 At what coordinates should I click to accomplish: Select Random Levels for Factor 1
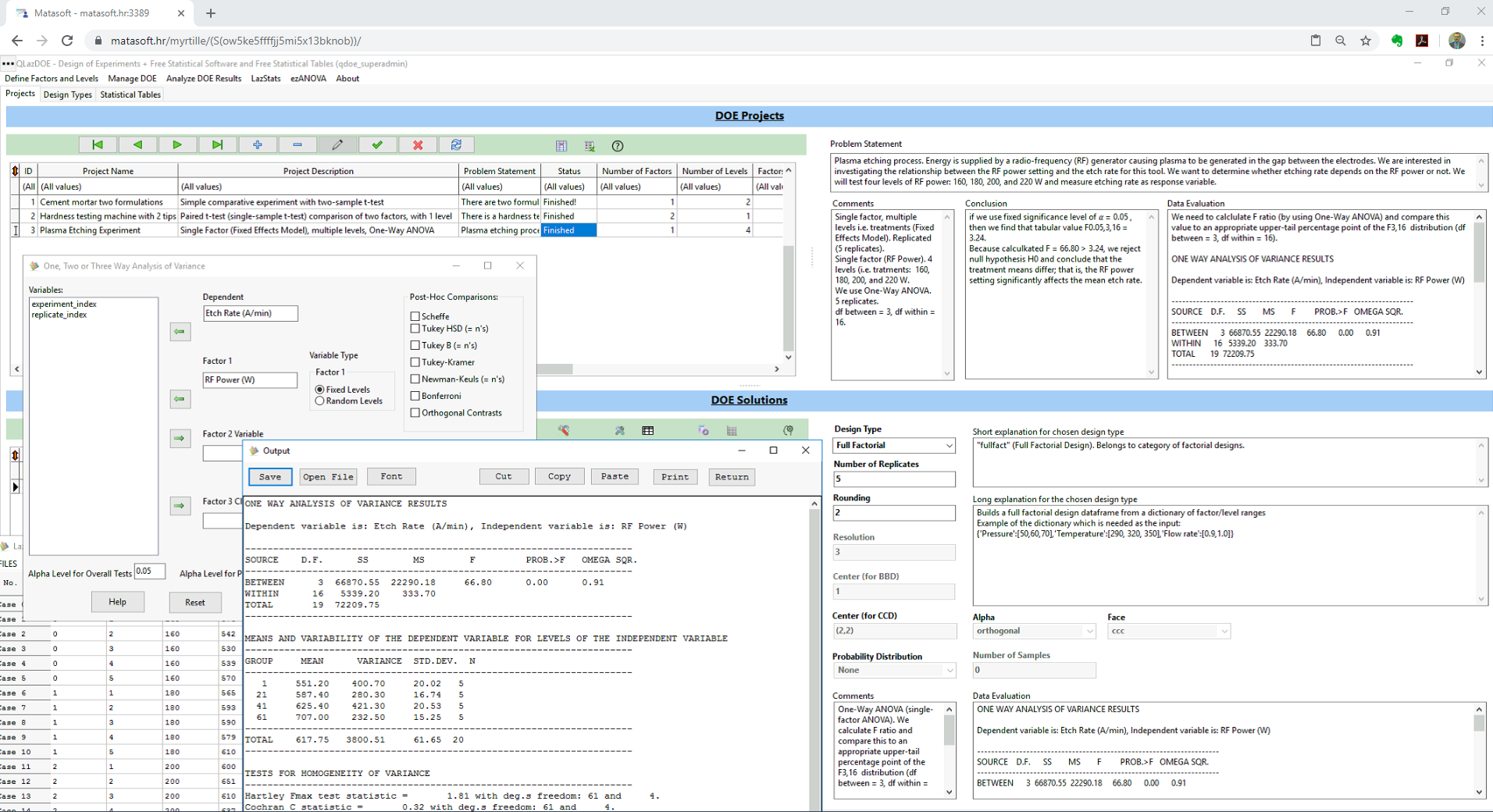click(x=320, y=401)
